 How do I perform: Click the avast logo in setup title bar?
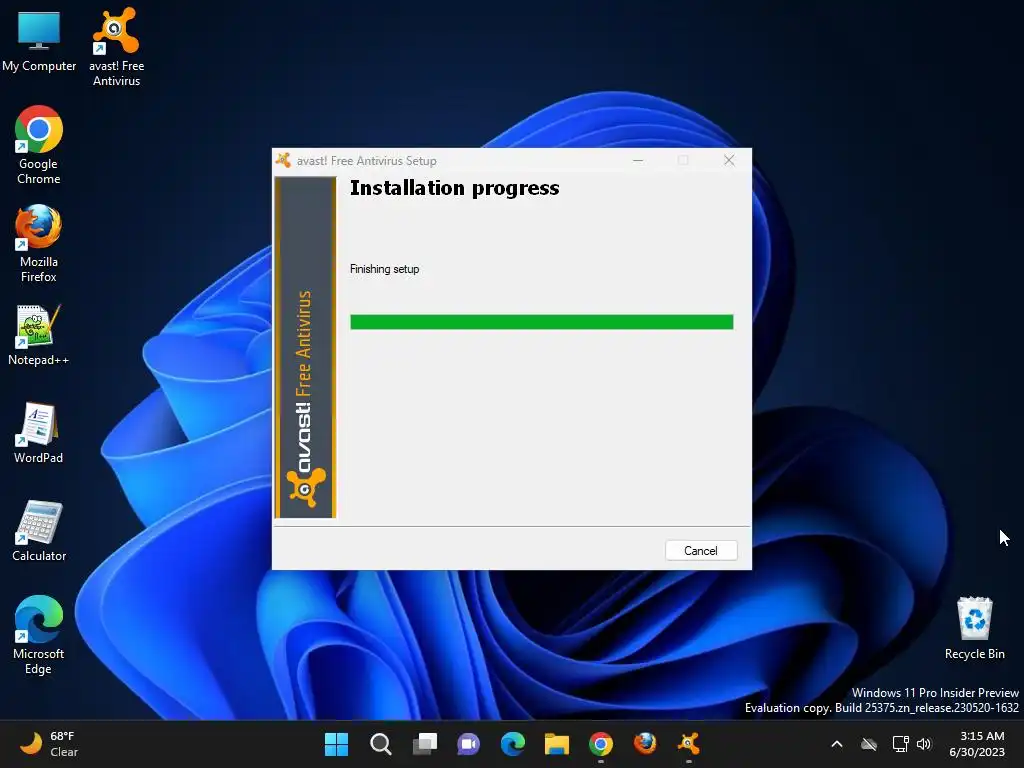coord(283,160)
